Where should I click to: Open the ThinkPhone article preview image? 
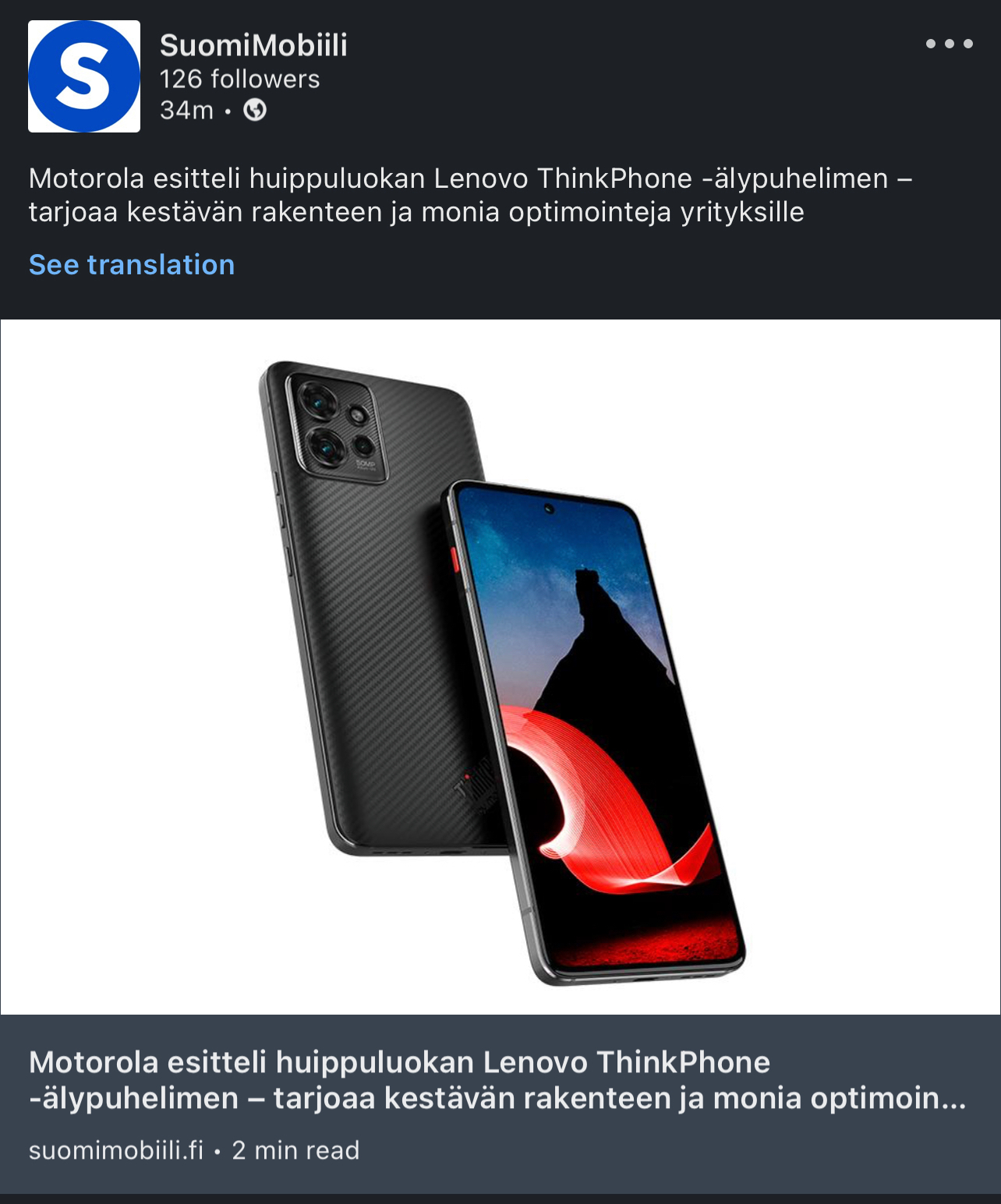click(500, 667)
